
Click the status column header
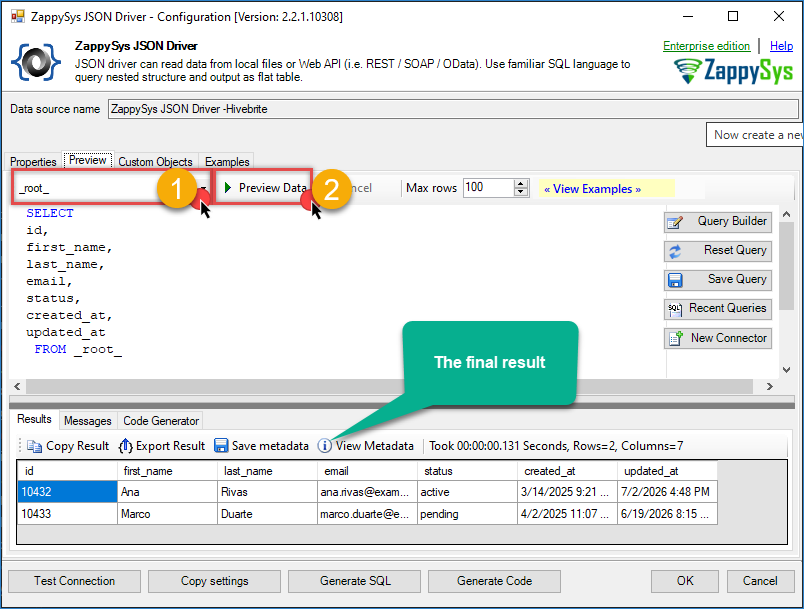point(469,471)
